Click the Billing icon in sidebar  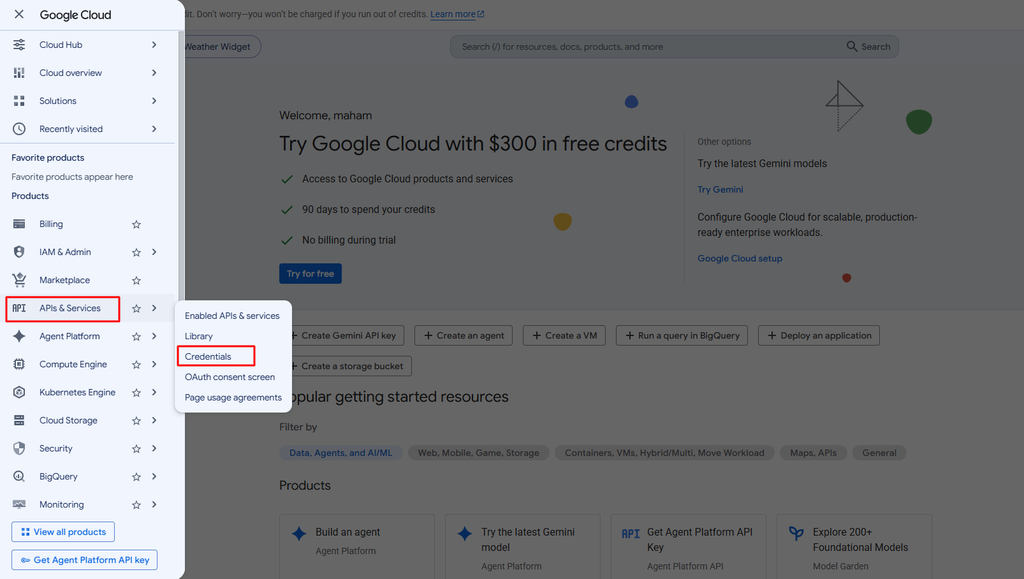(19, 224)
